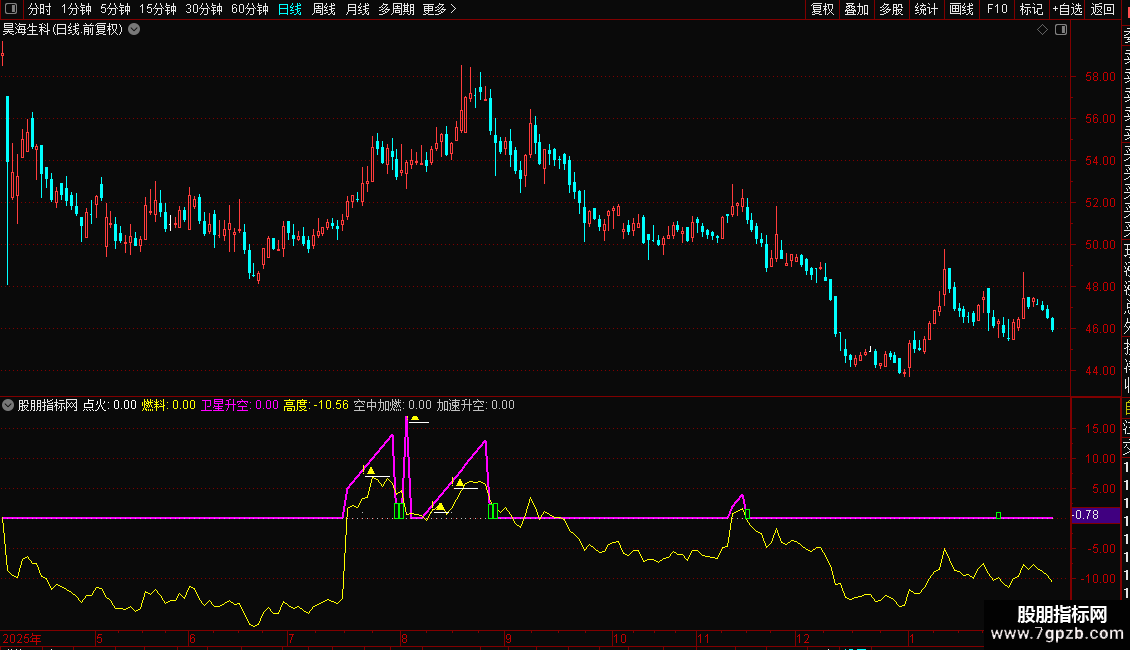1130x650 pixels.
Task: Switch to the 分时 intraday view
Action: click(x=40, y=9)
